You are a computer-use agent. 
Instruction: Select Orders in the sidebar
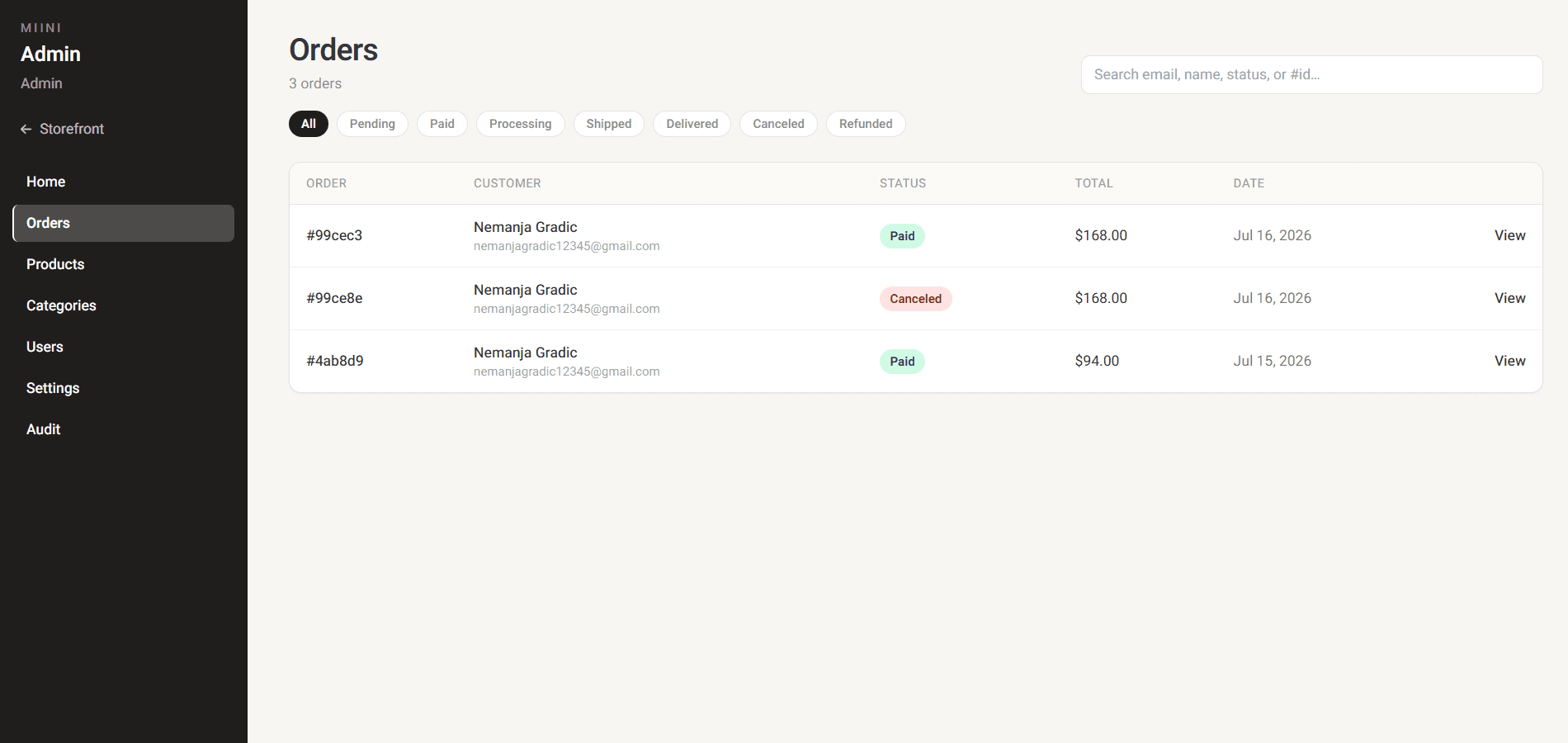(124, 223)
